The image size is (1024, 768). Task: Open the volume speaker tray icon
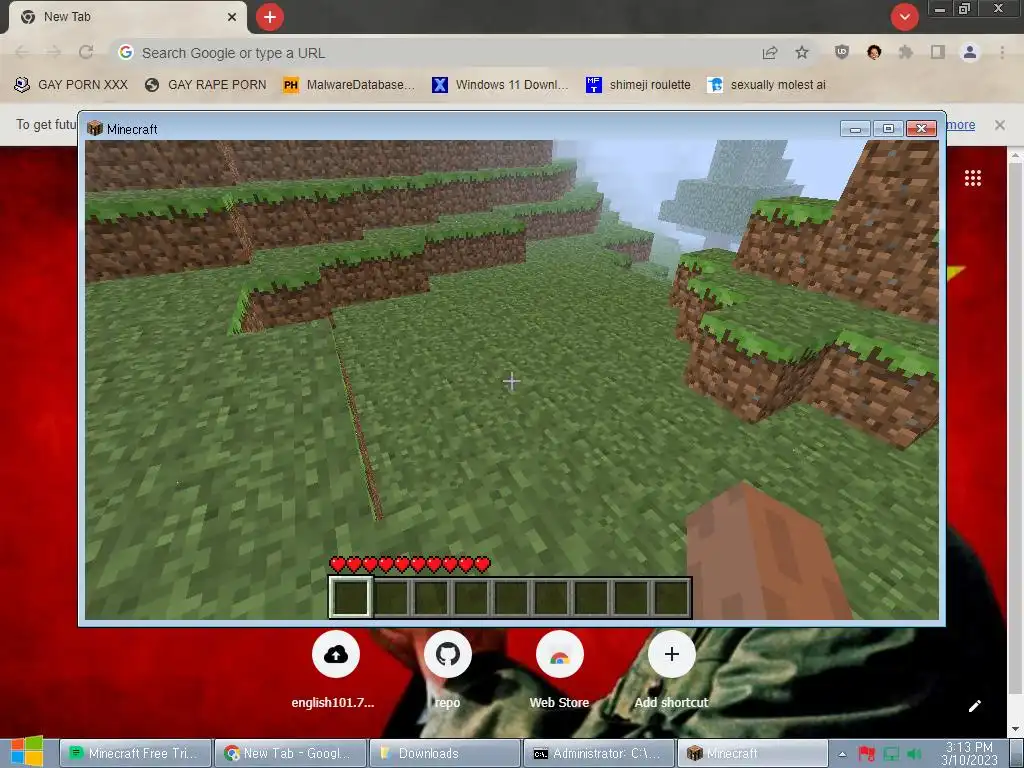[914, 754]
